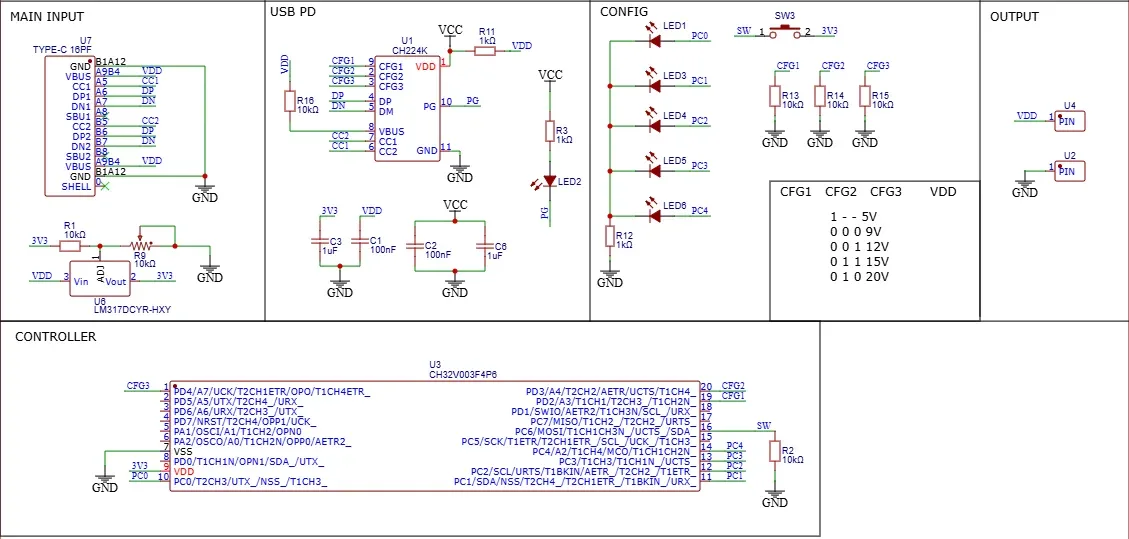
Task: Click the MAIN INPUT section title
Action: tap(47, 17)
